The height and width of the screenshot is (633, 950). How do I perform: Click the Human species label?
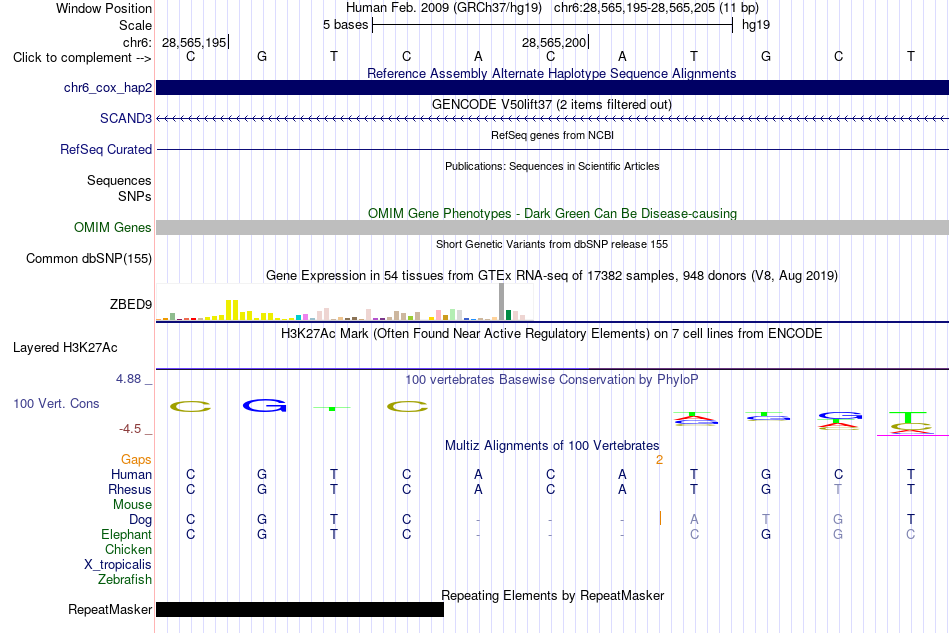coord(131,474)
